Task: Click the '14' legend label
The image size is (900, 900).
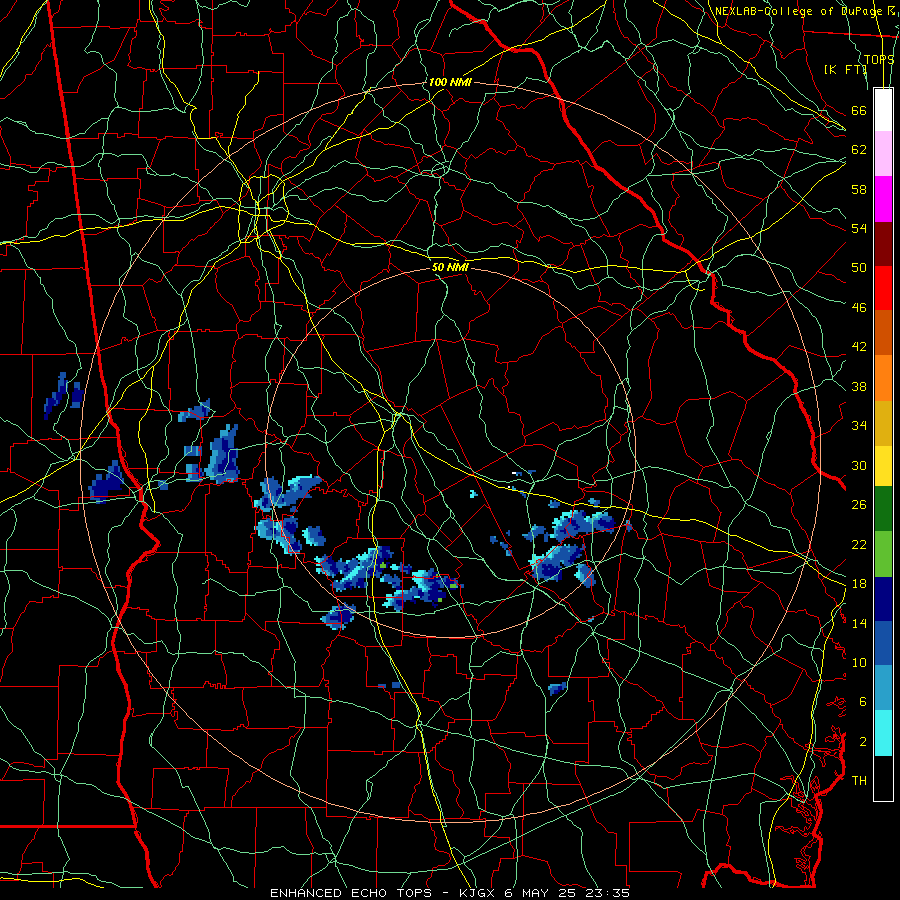Action: [859, 623]
